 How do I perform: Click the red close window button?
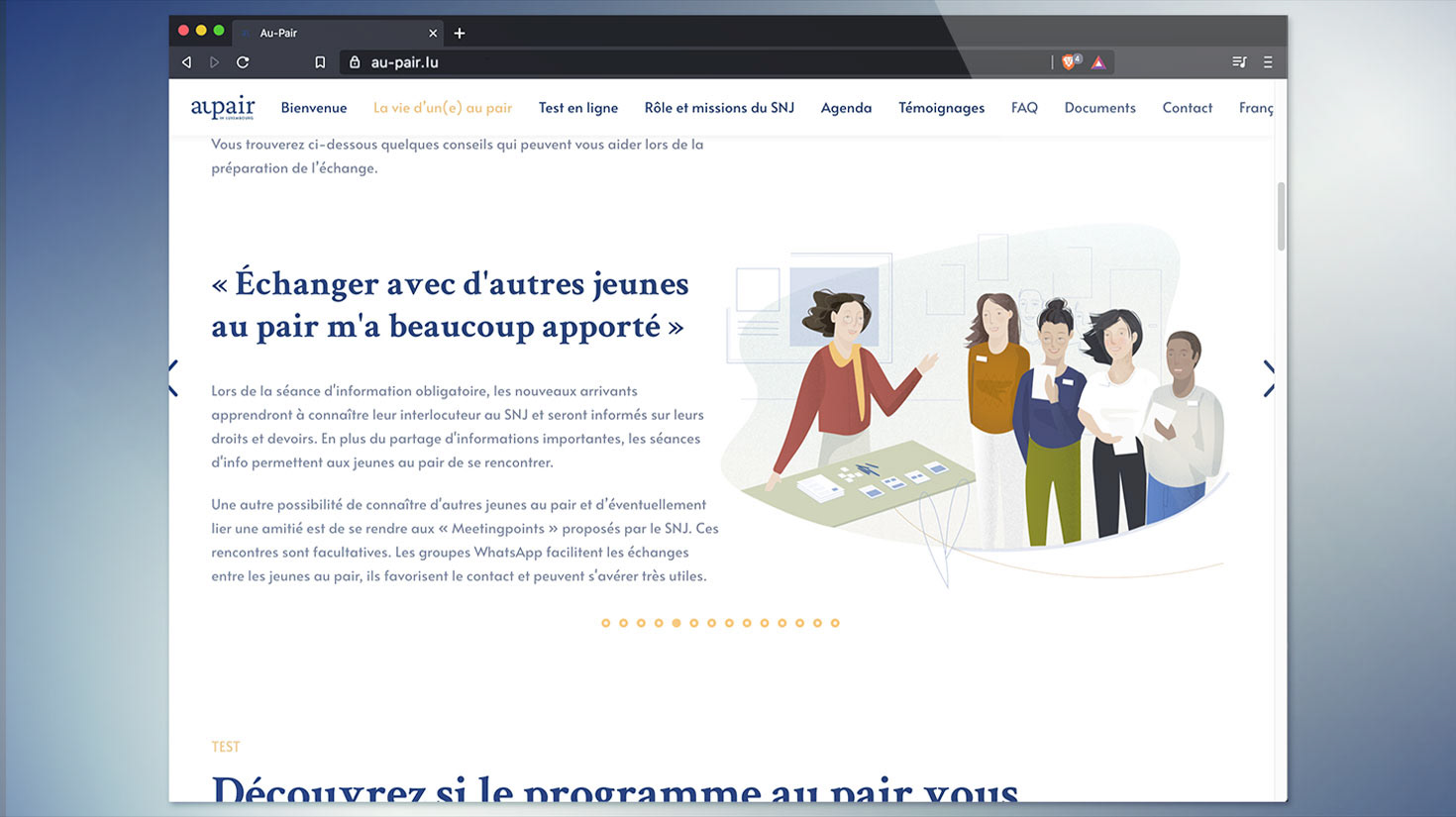coord(183,31)
